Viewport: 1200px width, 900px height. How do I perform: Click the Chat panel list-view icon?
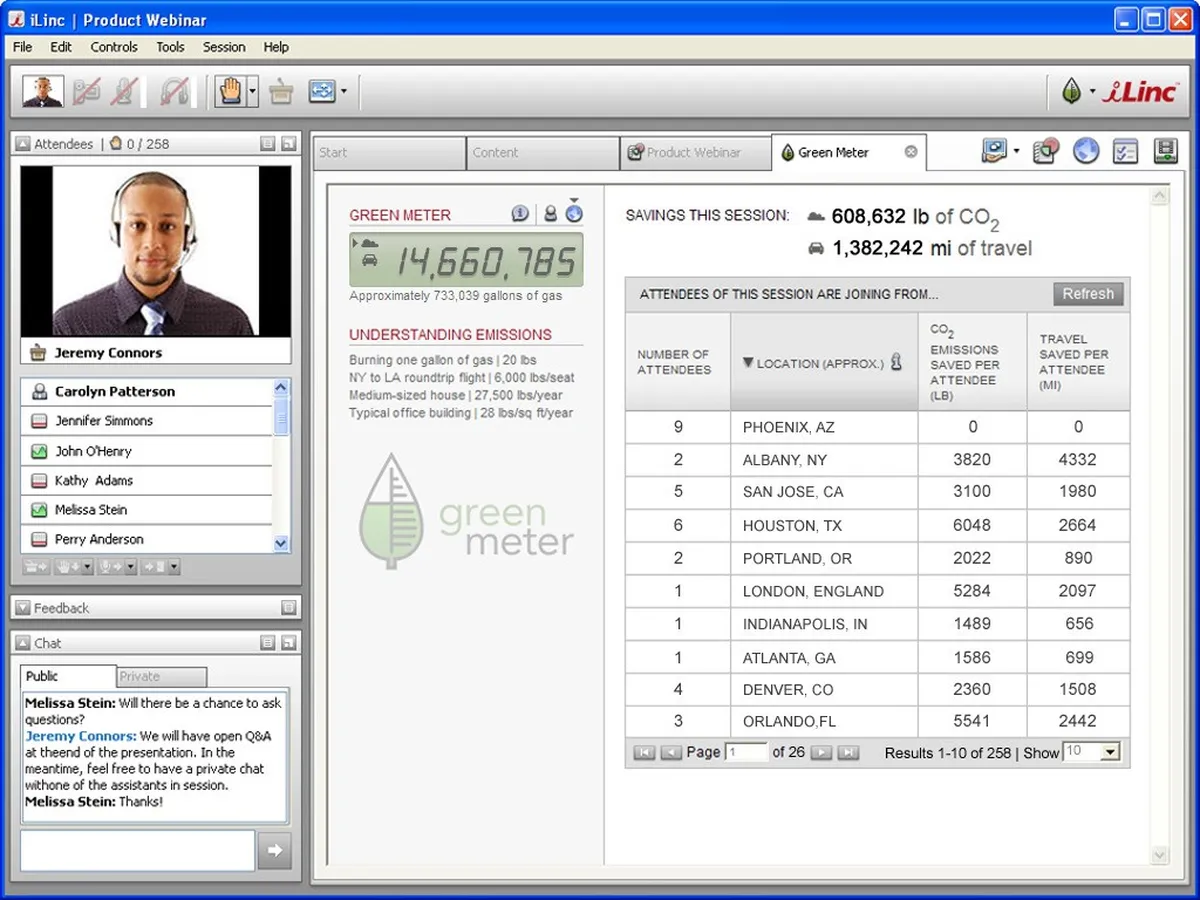click(267, 643)
